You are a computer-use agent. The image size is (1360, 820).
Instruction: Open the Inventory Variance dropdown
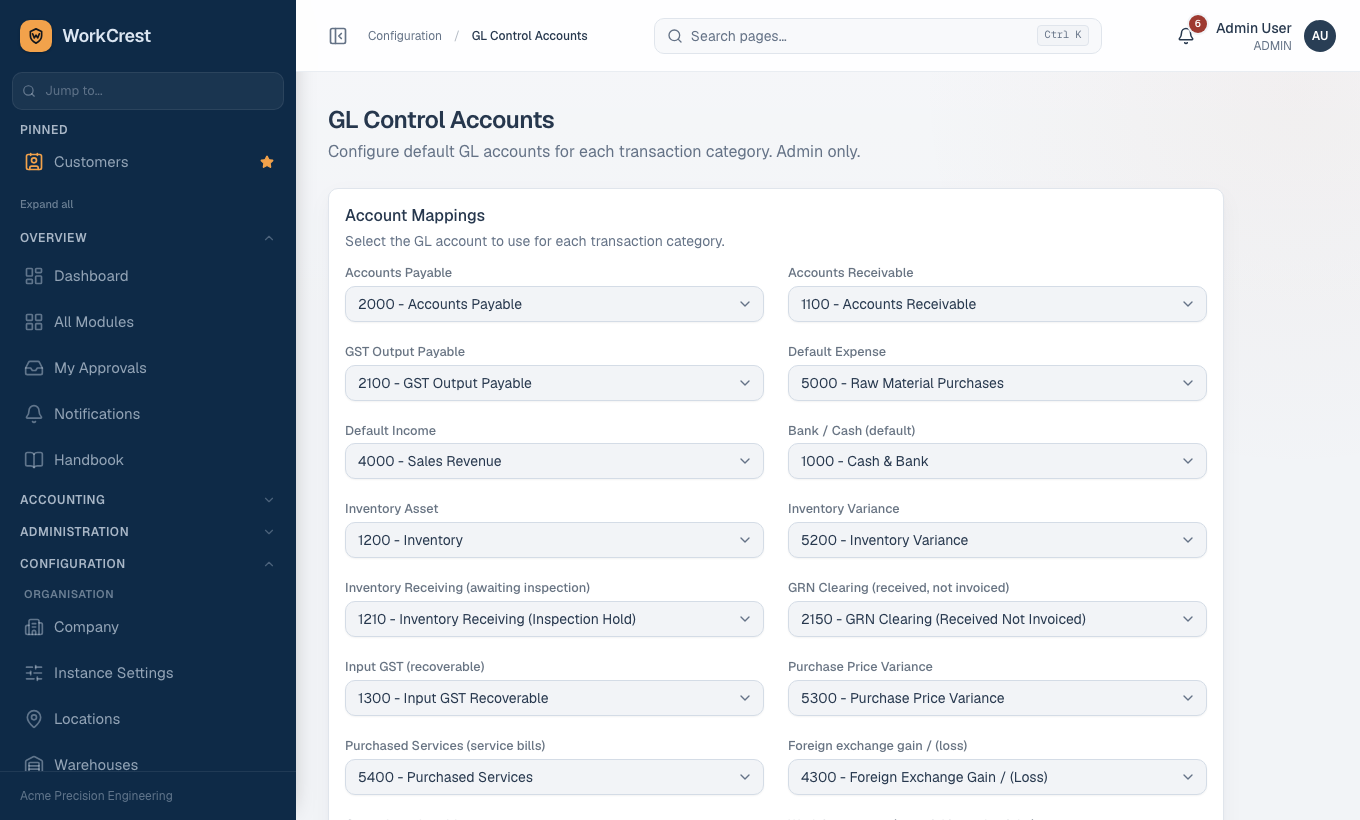click(x=997, y=540)
